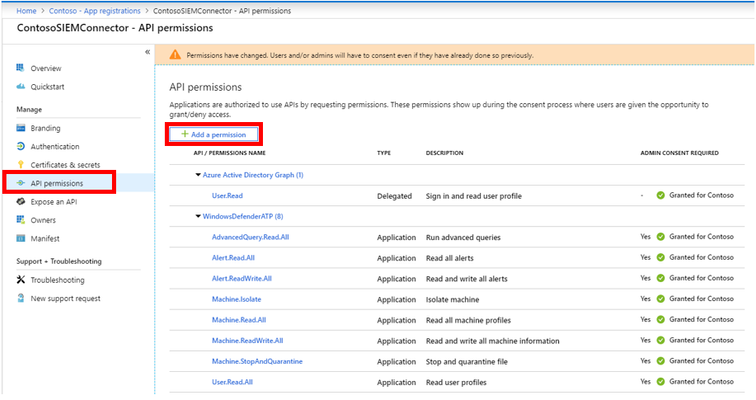Open AdvancedQuery.Read.All permission
The height and width of the screenshot is (400, 756).
click(250, 237)
